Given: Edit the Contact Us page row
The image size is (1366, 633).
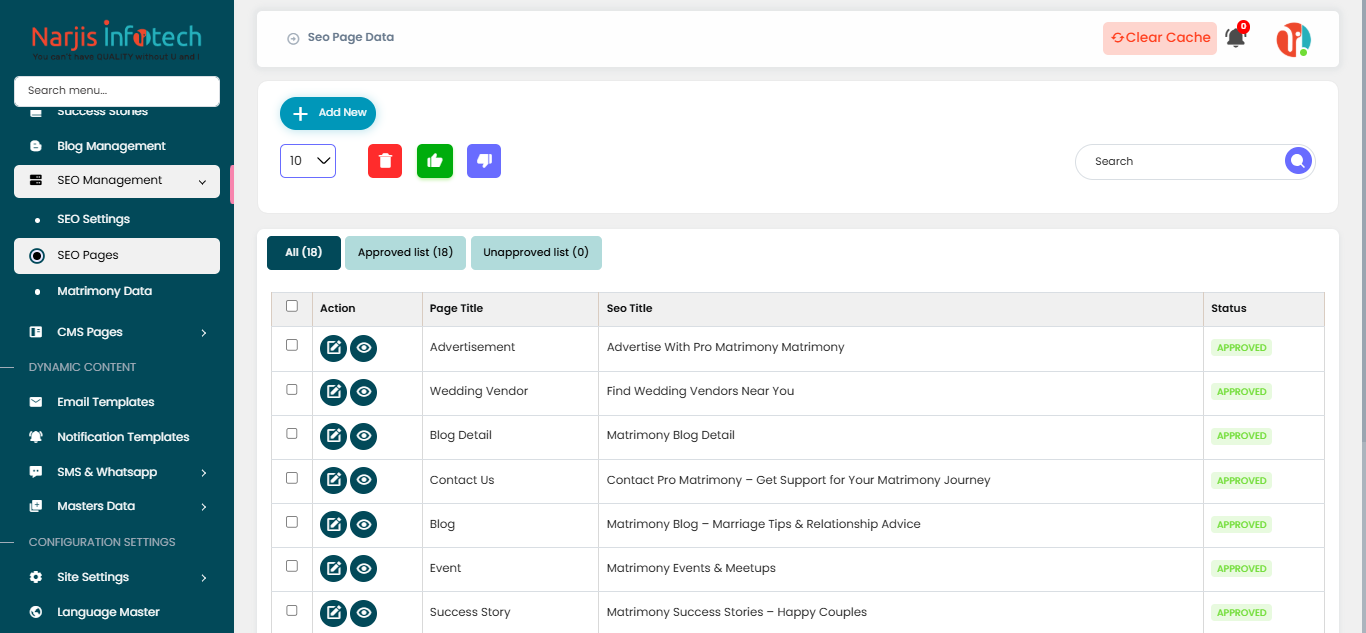Looking at the screenshot, I should click(333, 480).
